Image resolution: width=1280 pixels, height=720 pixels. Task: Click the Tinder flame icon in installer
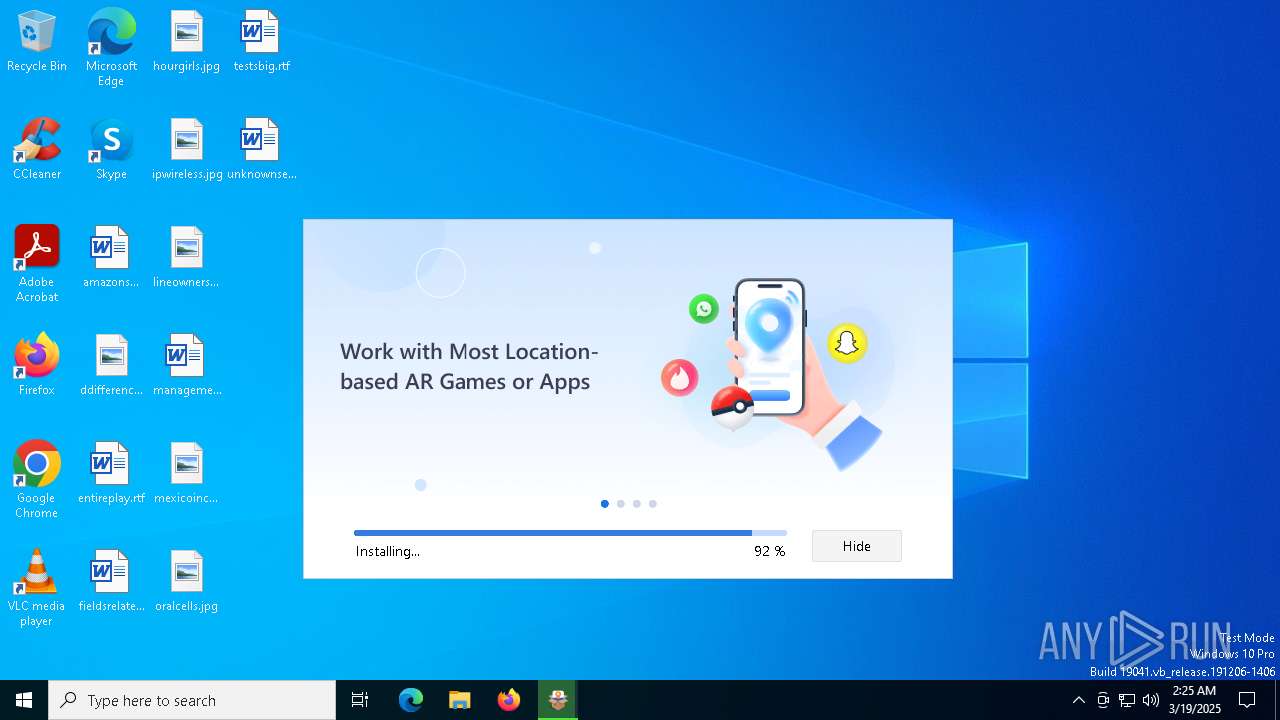click(x=680, y=377)
